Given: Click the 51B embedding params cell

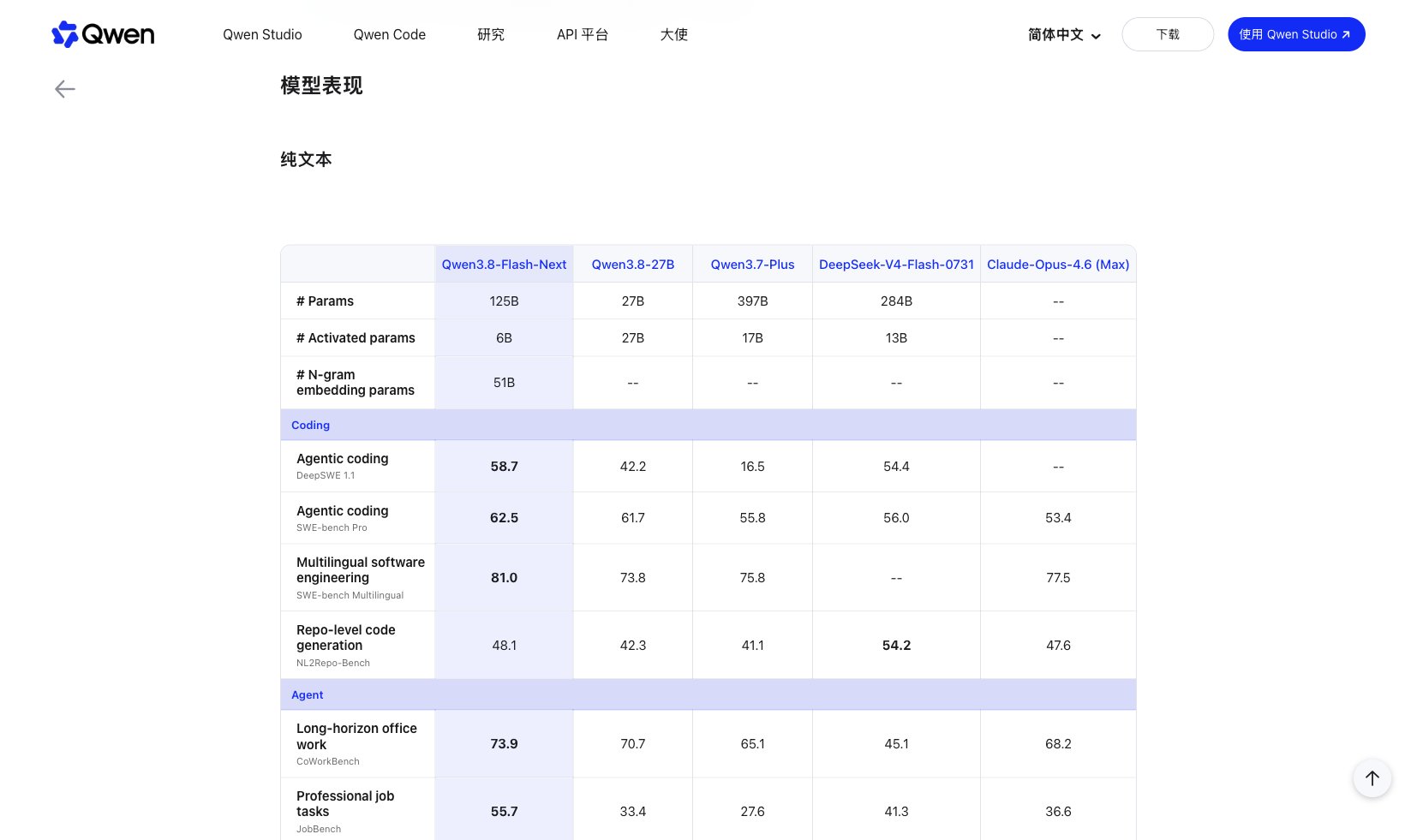Looking at the screenshot, I should 504,383.
